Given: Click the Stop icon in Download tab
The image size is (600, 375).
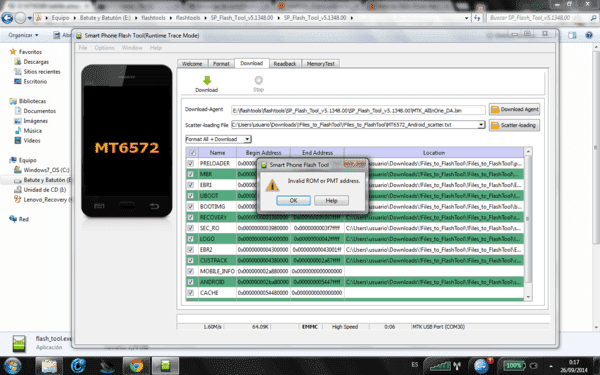Looking at the screenshot, I should (259, 80).
